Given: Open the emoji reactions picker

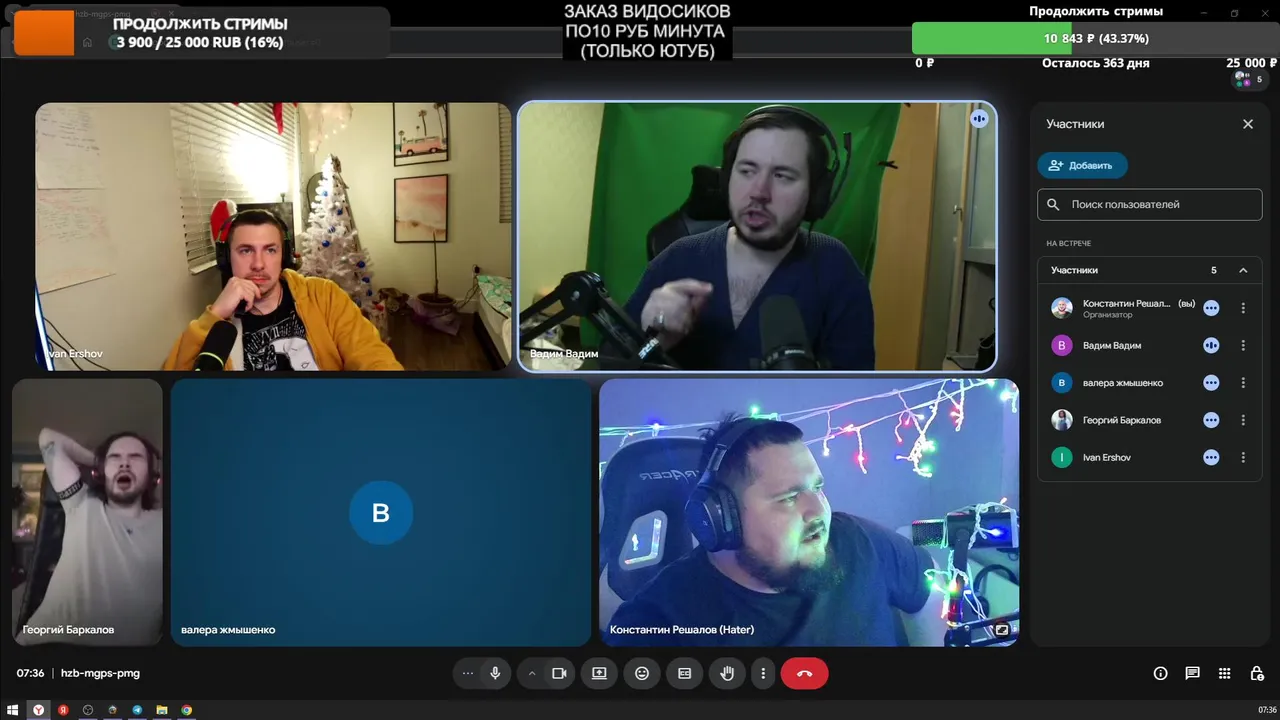Looking at the screenshot, I should click(x=642, y=673).
